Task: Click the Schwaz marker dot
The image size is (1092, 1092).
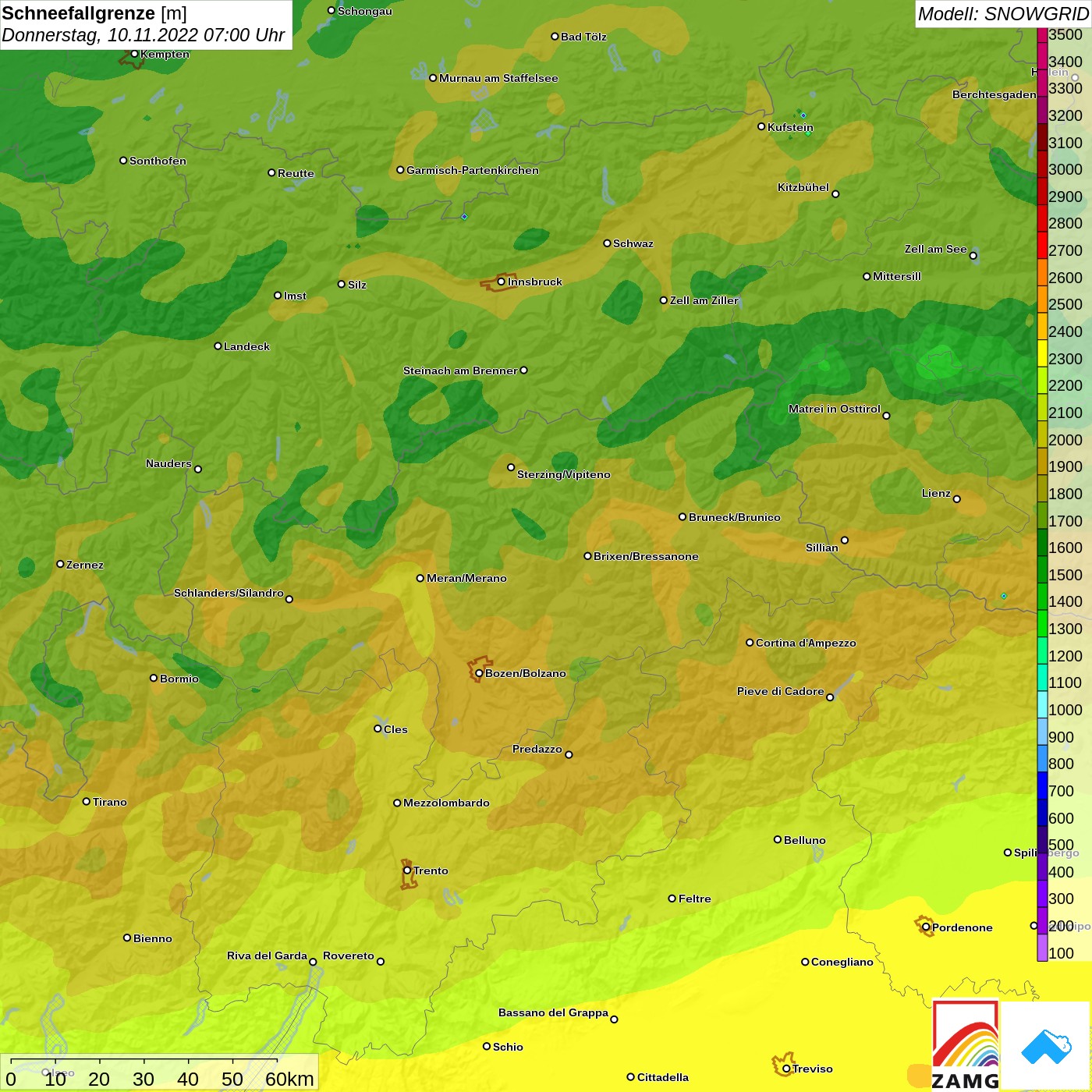Action: point(607,243)
